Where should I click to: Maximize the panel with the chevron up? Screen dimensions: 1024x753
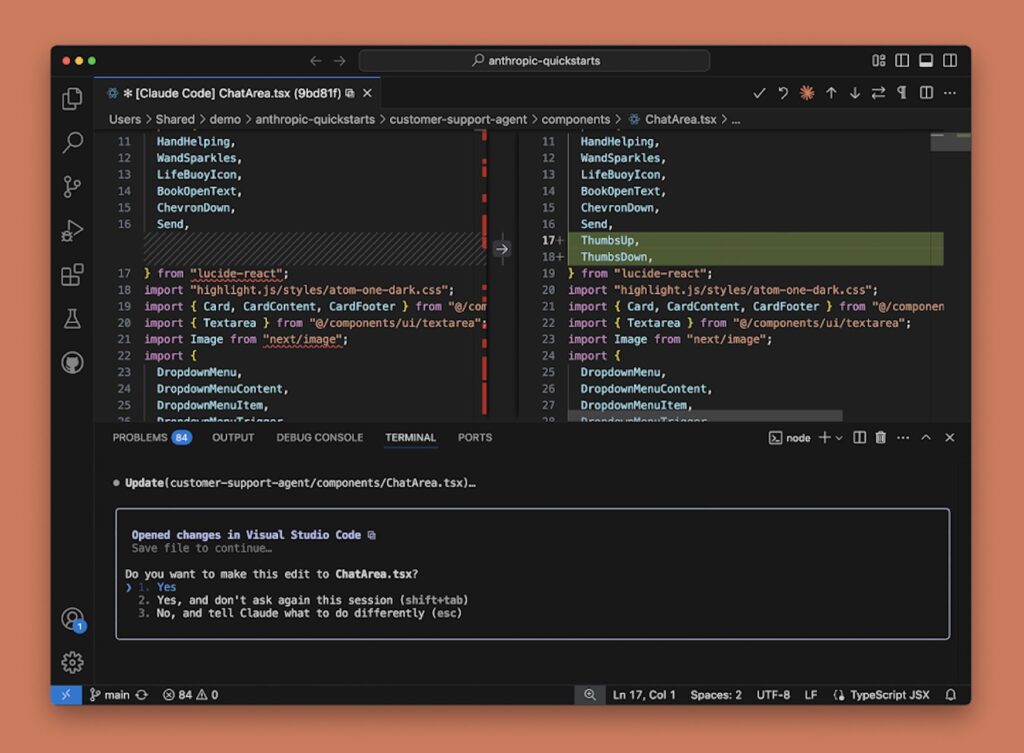pyautogui.click(x=926, y=438)
